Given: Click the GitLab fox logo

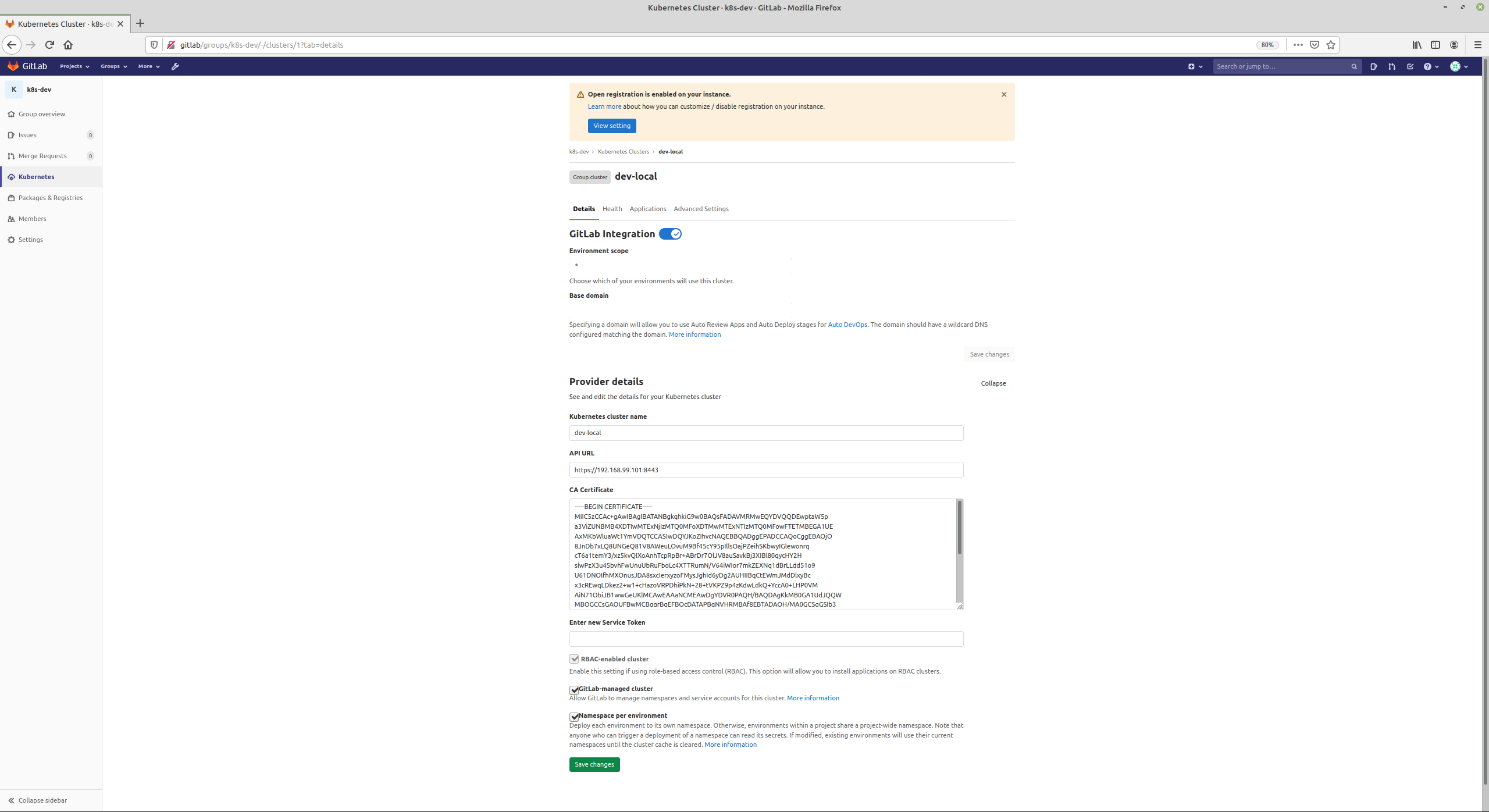Looking at the screenshot, I should (x=13, y=66).
